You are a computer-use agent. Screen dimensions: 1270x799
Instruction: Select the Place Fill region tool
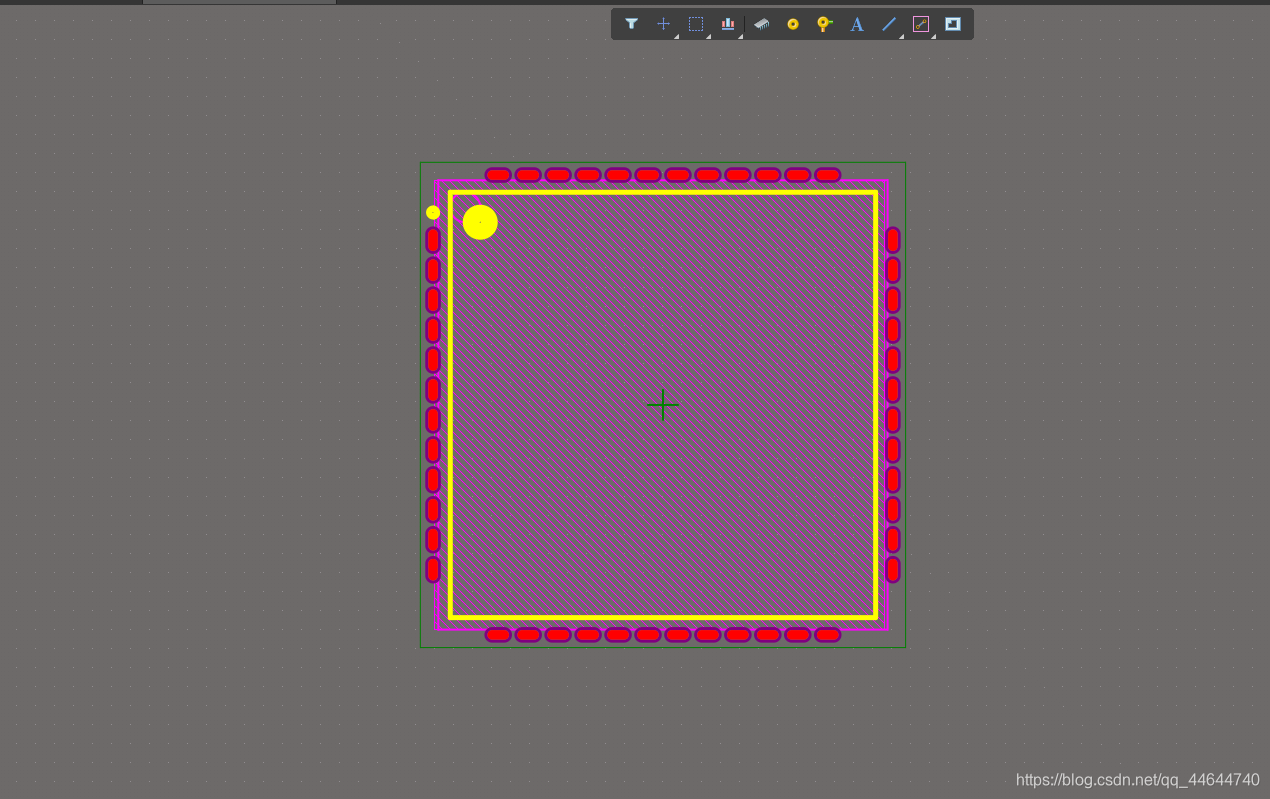coord(953,24)
